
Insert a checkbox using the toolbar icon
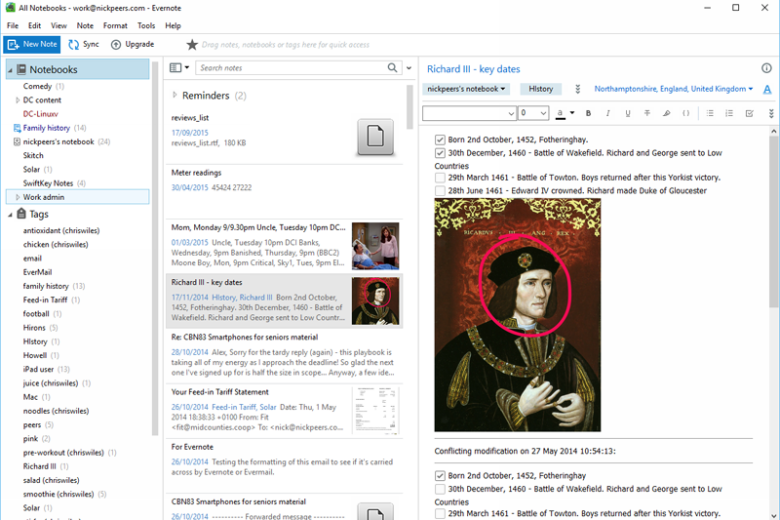[x=750, y=113]
